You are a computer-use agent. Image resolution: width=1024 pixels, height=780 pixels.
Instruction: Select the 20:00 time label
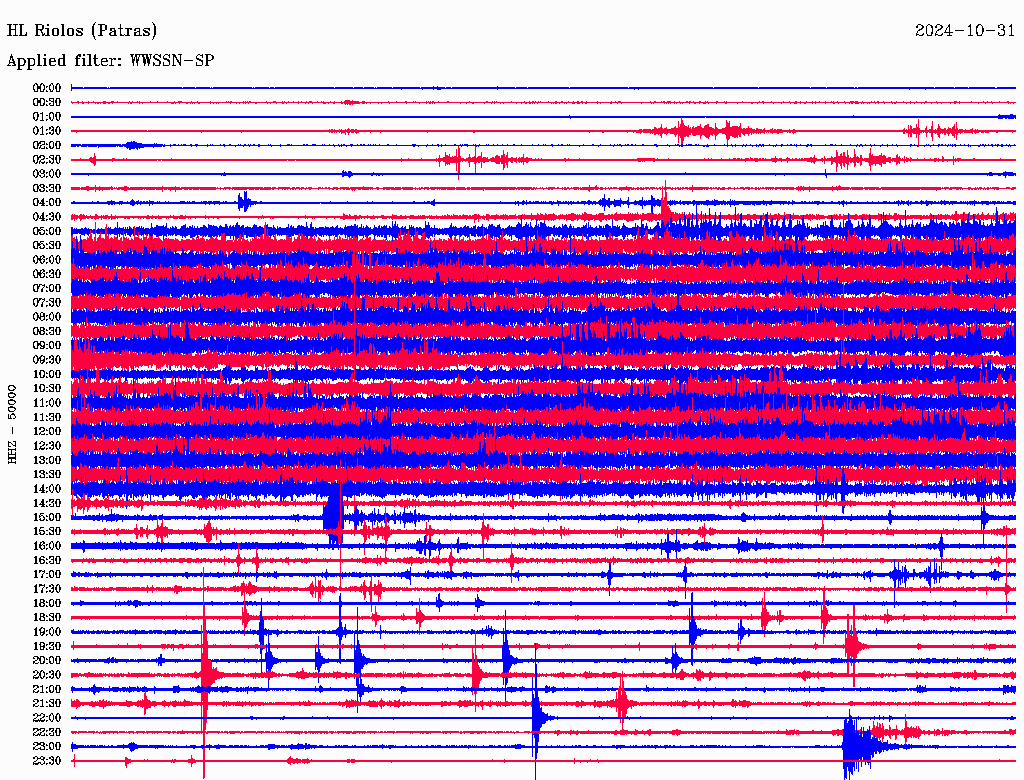[47, 660]
